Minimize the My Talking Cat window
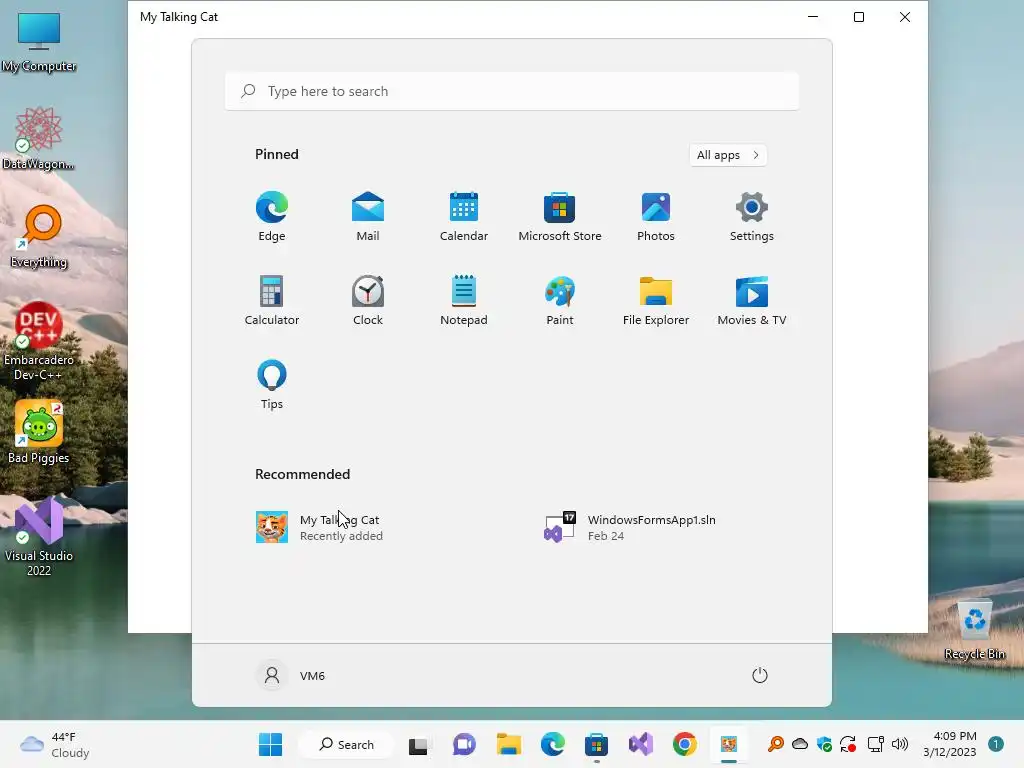1024x768 pixels. click(813, 17)
